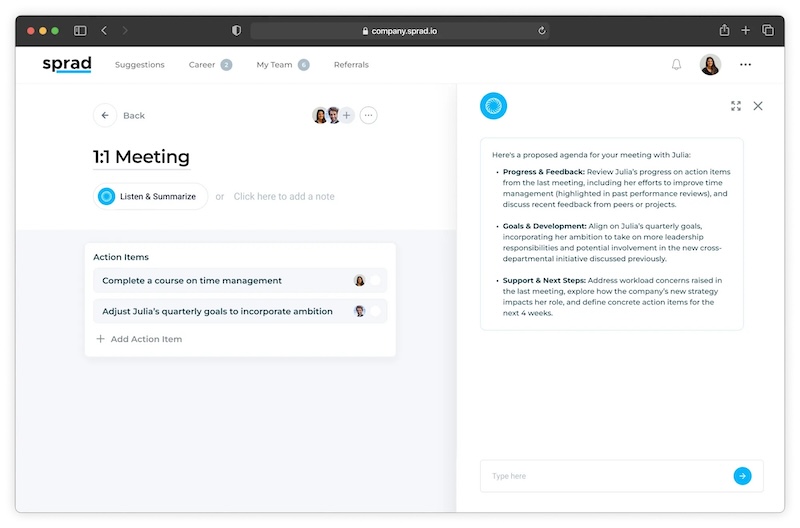Viewport: 800px width, 528px height.
Task: Close the assistant side panel
Action: 758,106
